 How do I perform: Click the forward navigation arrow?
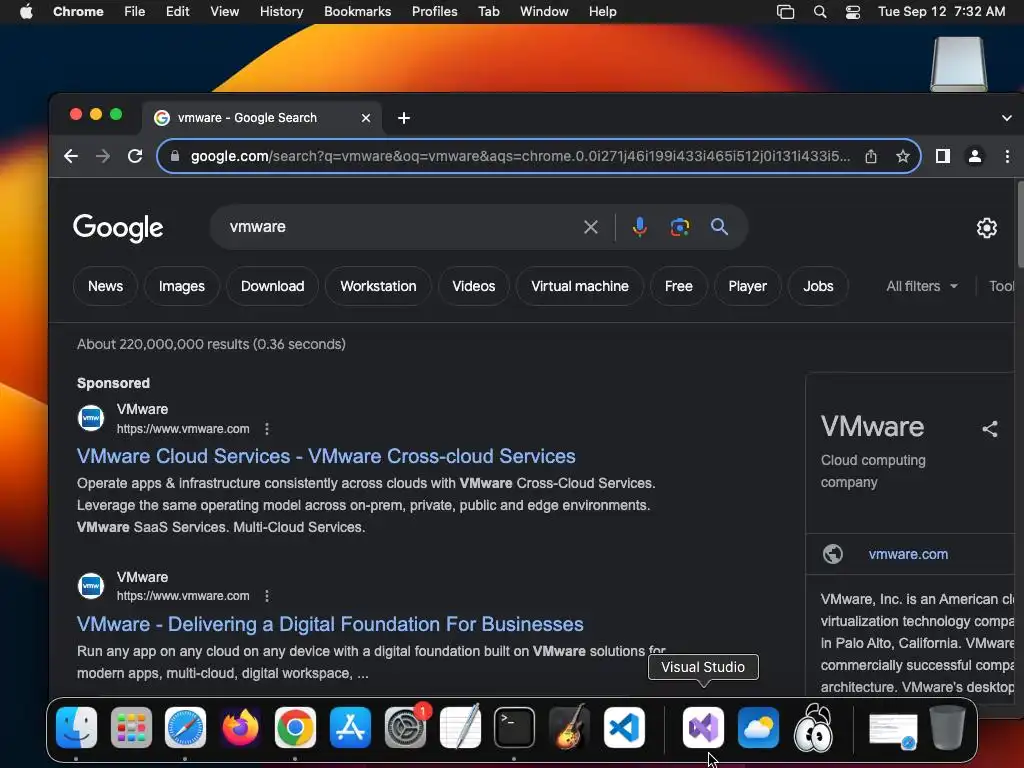[x=103, y=156]
